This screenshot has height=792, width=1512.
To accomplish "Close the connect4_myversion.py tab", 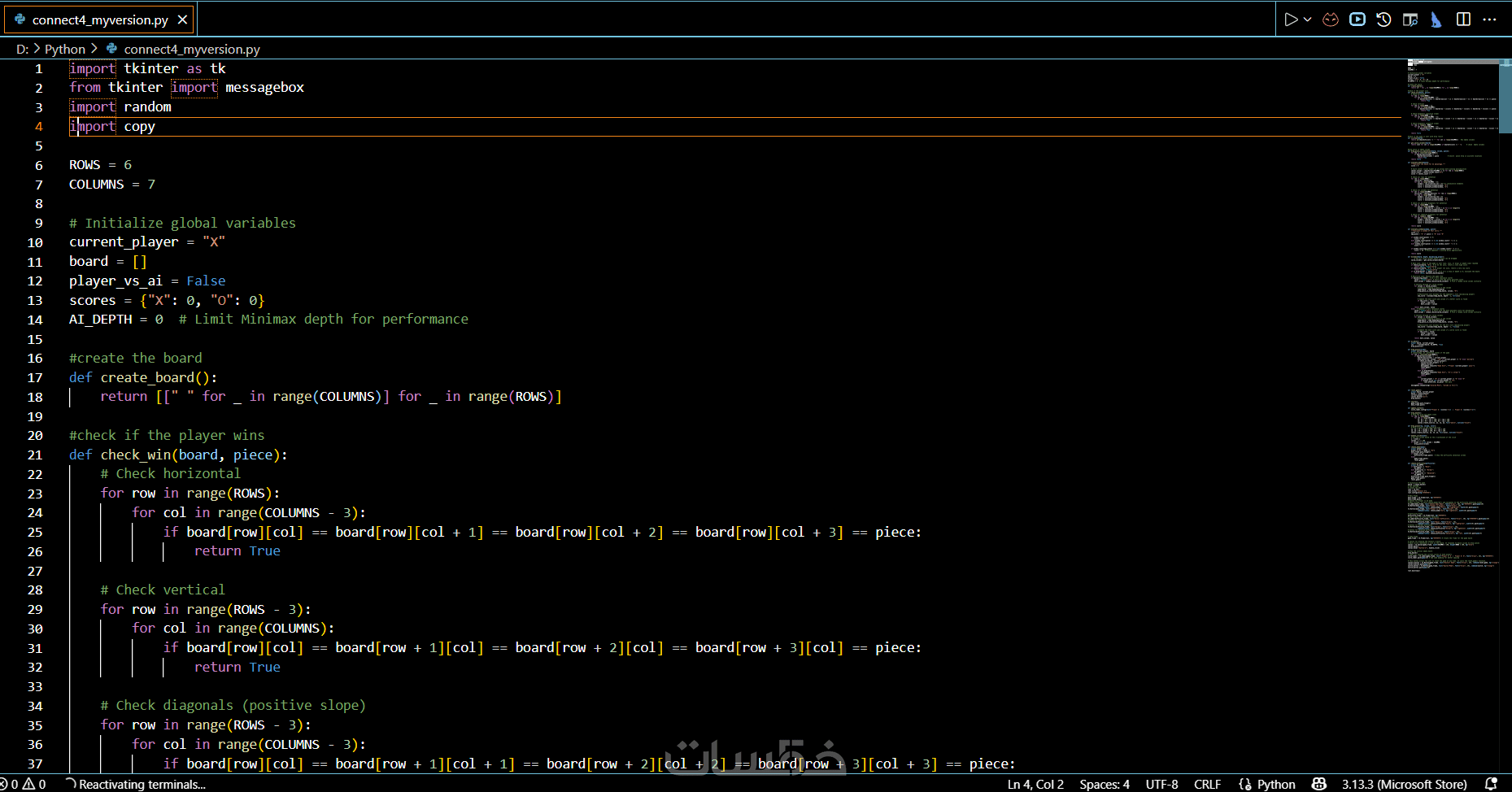I will tap(182, 20).
